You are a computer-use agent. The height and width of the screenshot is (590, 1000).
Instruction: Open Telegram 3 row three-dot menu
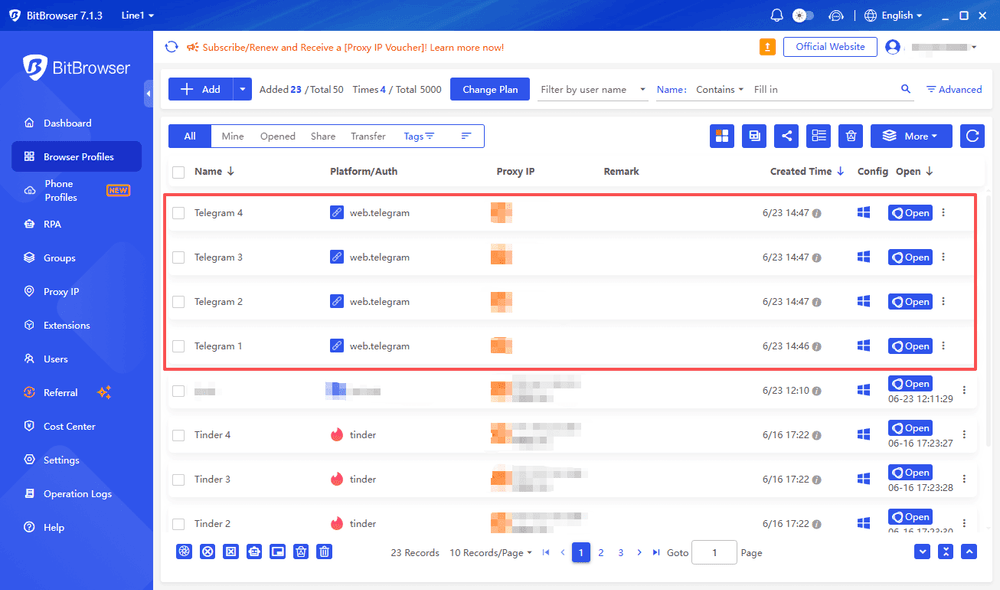[943, 257]
